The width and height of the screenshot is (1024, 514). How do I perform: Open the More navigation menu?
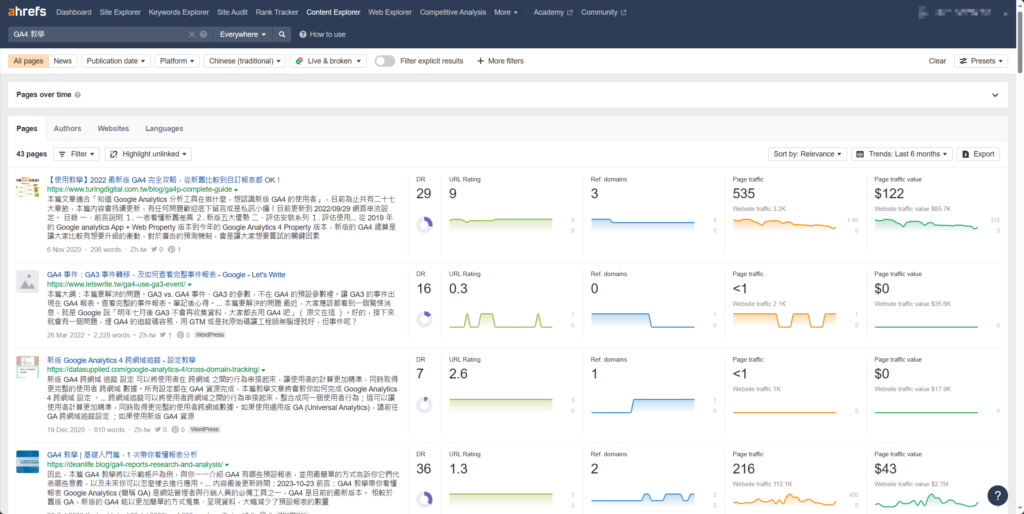tap(505, 12)
